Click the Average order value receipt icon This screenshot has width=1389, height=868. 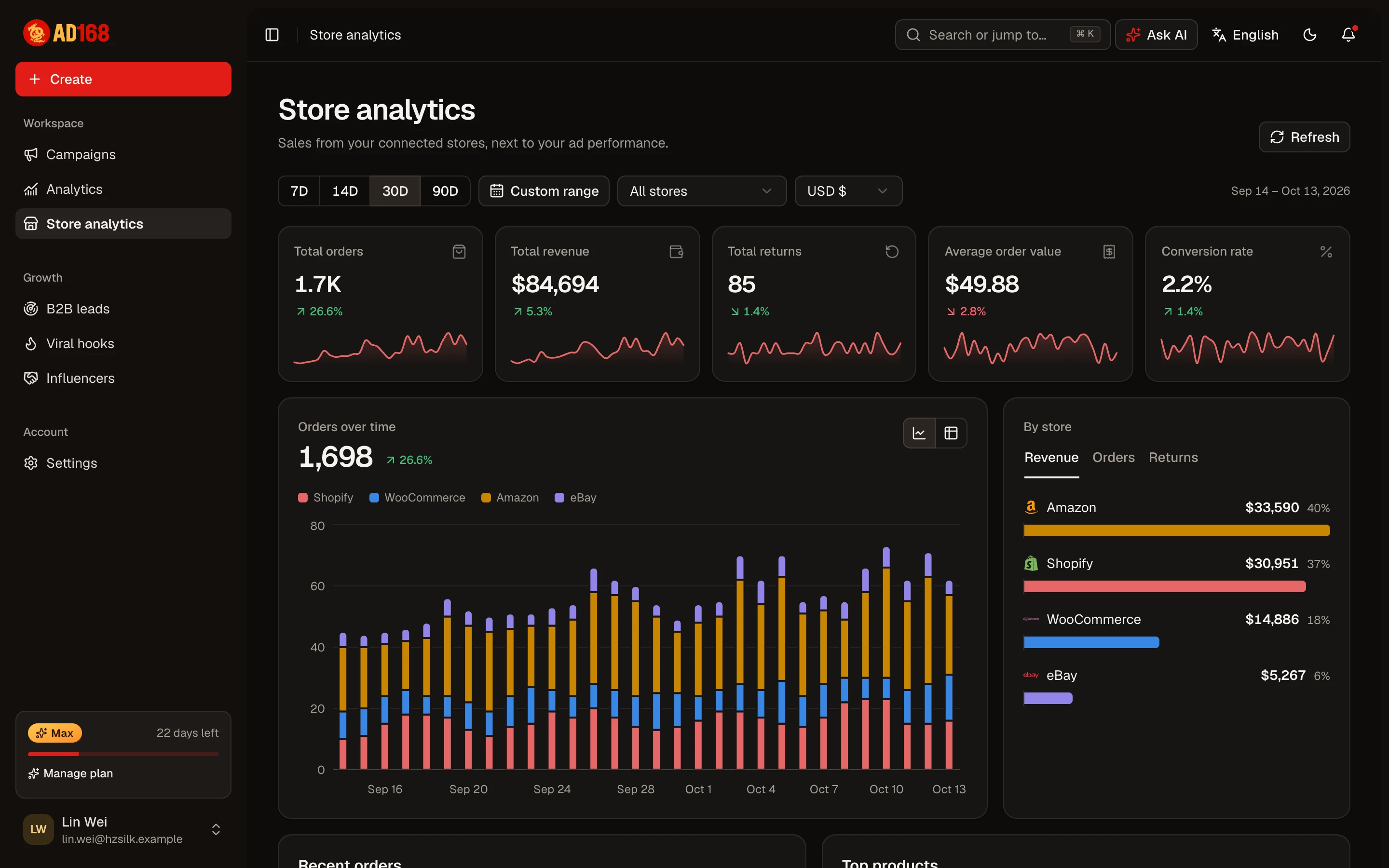[x=1109, y=251]
